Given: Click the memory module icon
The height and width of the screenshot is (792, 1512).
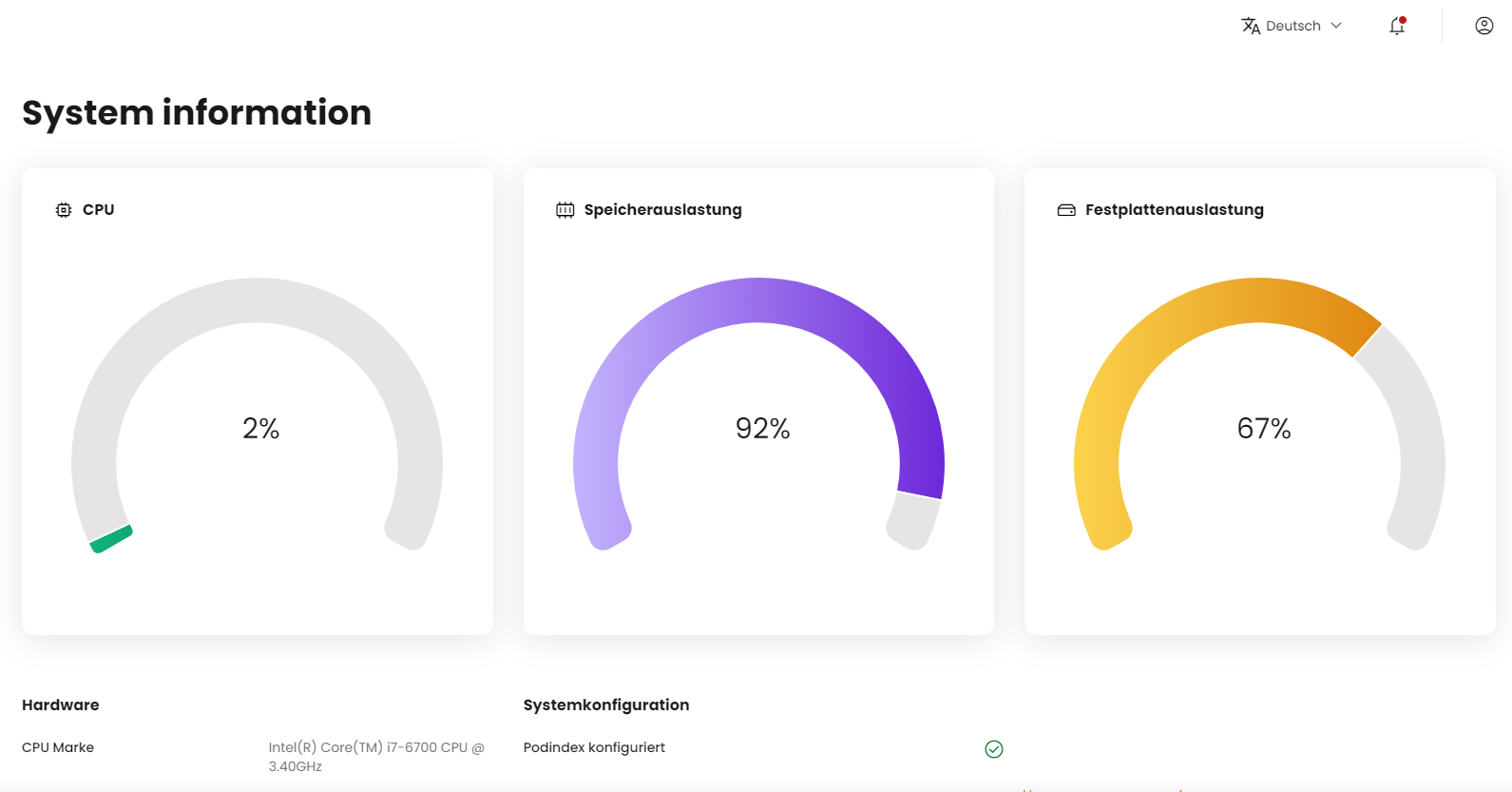Looking at the screenshot, I should pyautogui.click(x=565, y=210).
